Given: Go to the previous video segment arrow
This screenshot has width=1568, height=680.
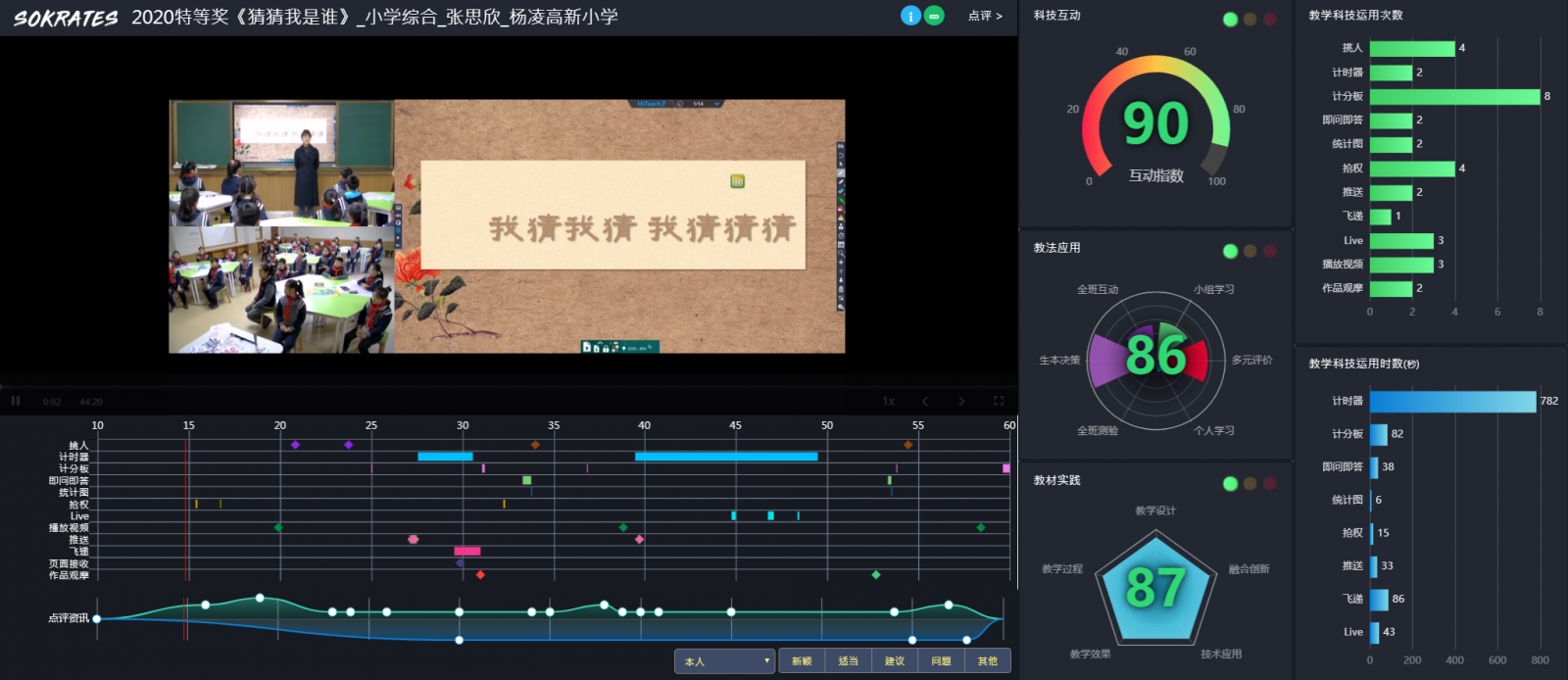Looking at the screenshot, I should click(925, 401).
